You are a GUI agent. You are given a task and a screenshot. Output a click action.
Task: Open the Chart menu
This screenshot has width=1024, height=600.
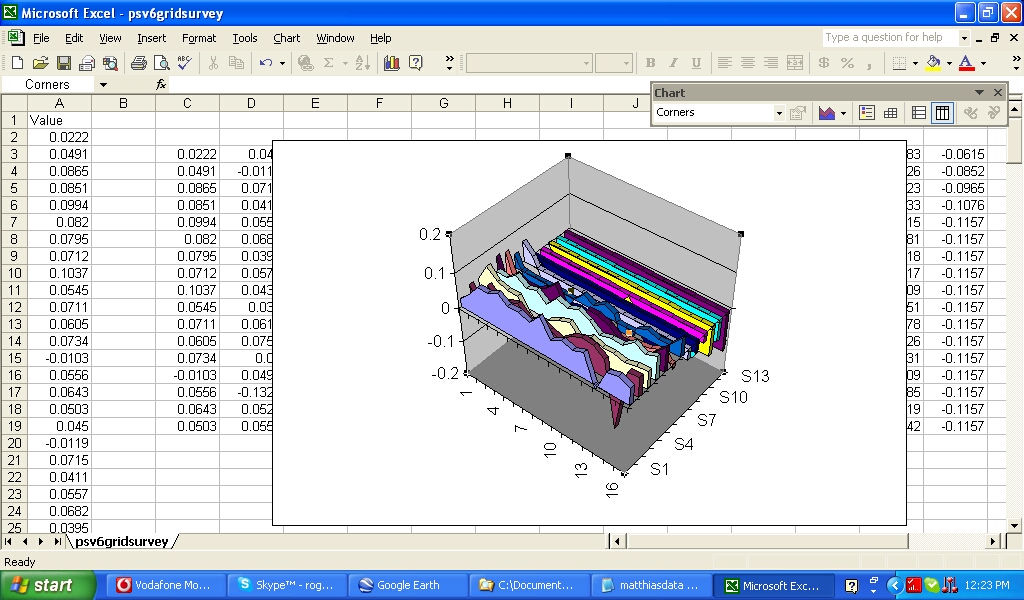click(x=286, y=38)
